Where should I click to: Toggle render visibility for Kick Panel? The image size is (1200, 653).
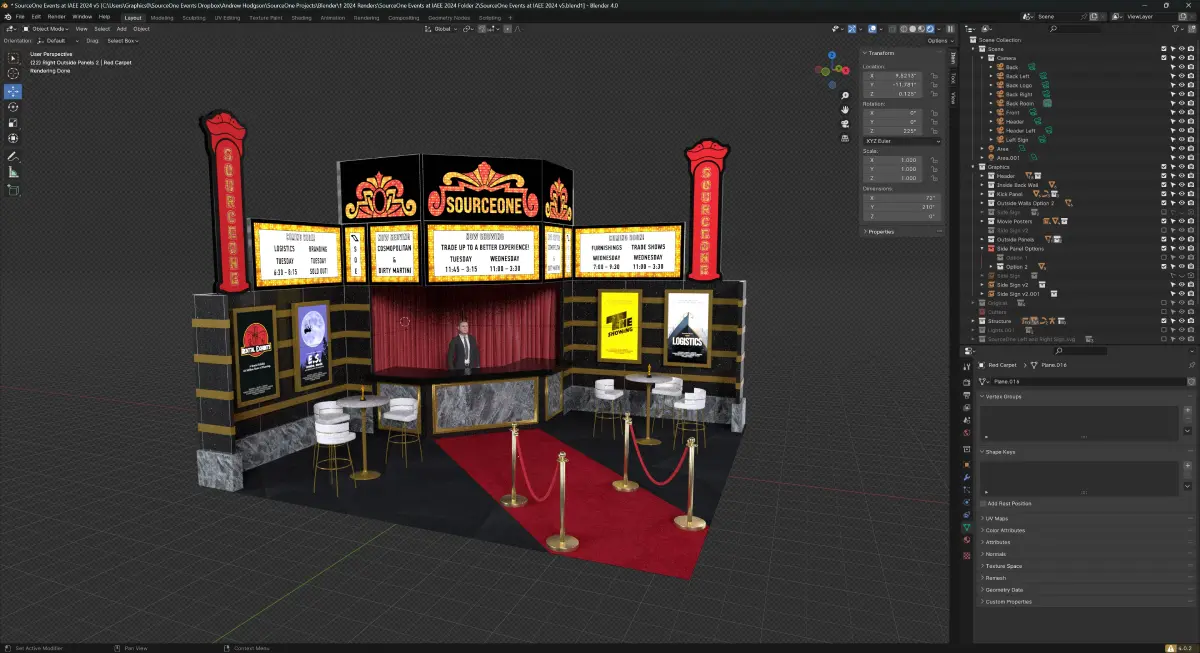(1192, 193)
